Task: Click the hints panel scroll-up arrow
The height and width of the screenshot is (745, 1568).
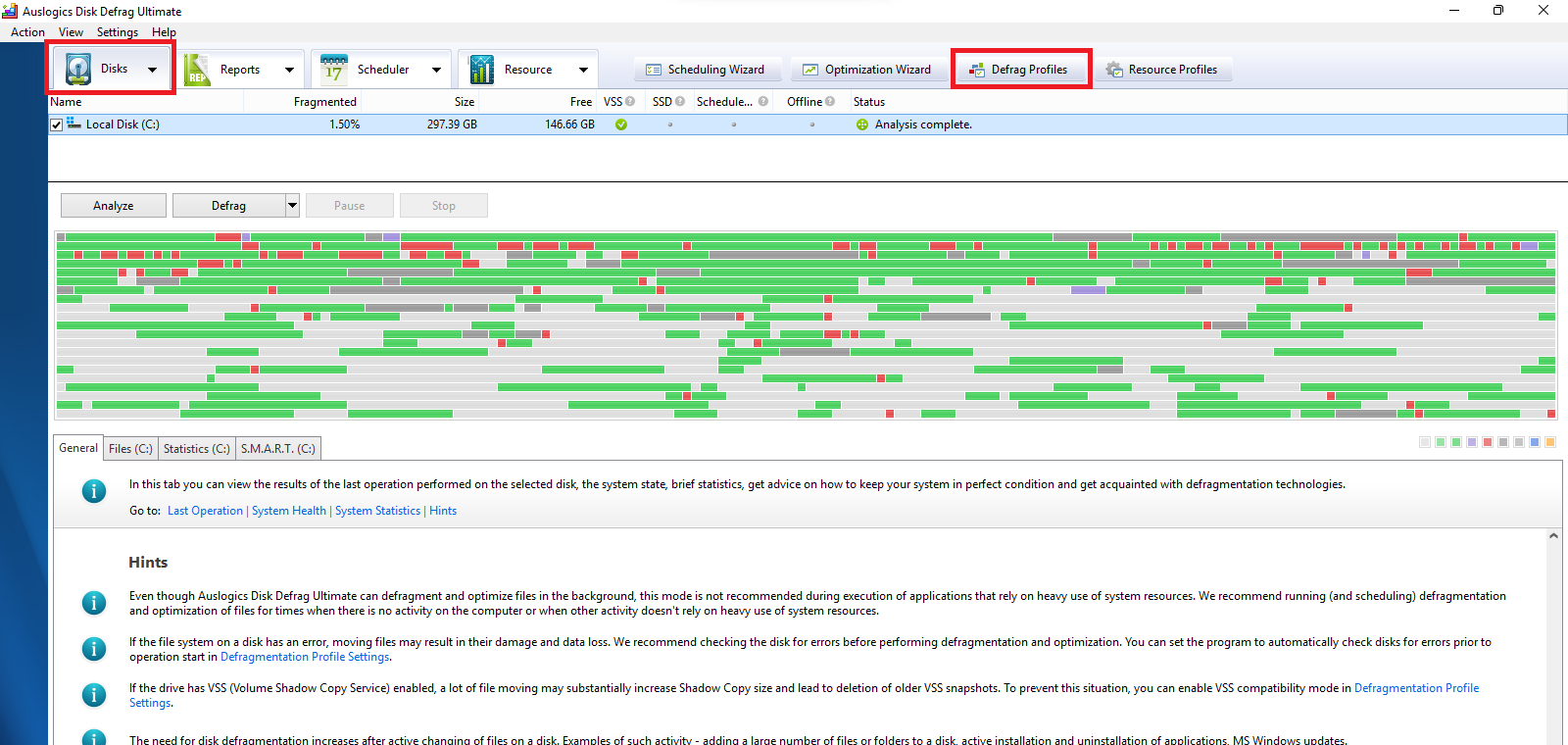Action: pos(1553,536)
